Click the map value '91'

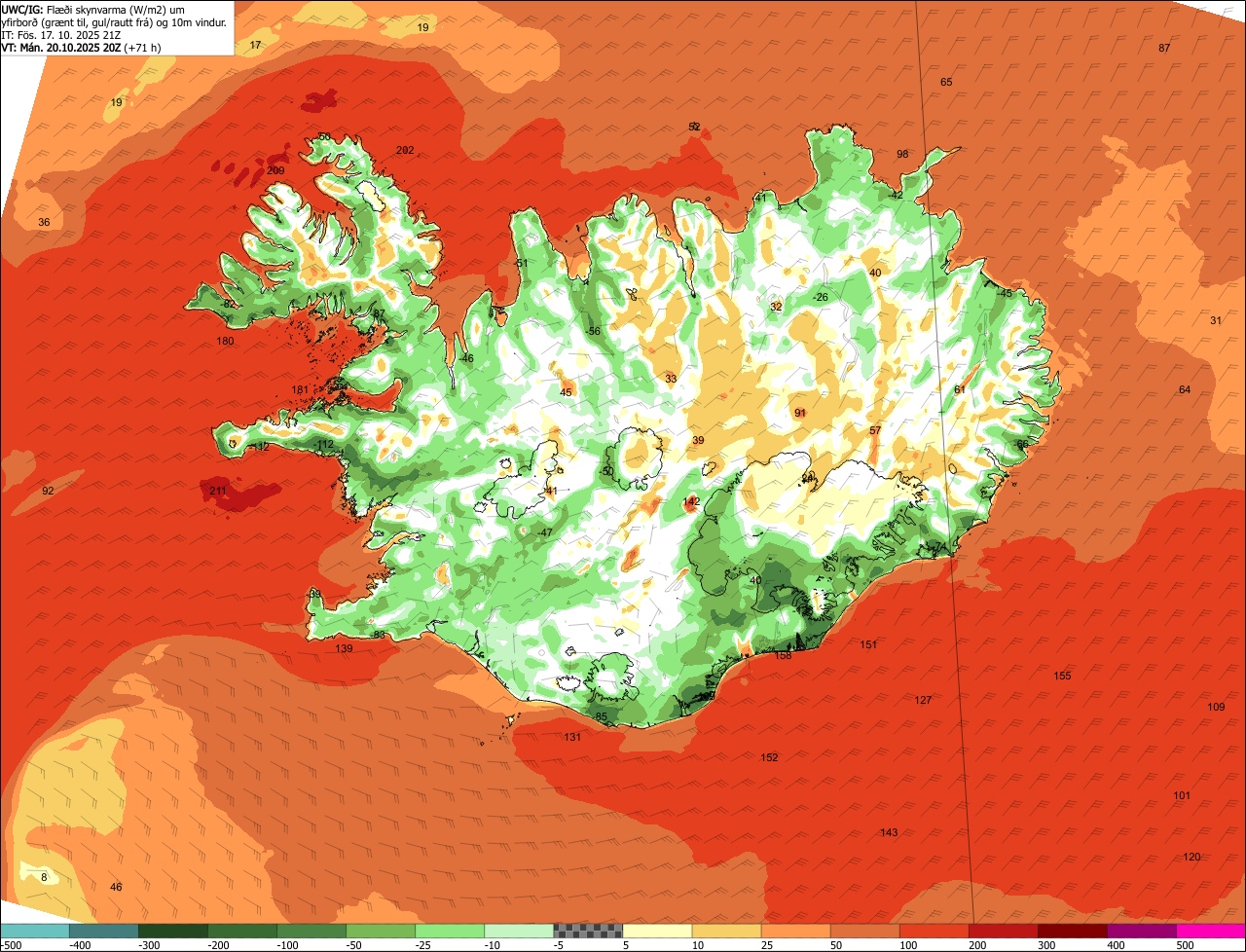(800, 413)
